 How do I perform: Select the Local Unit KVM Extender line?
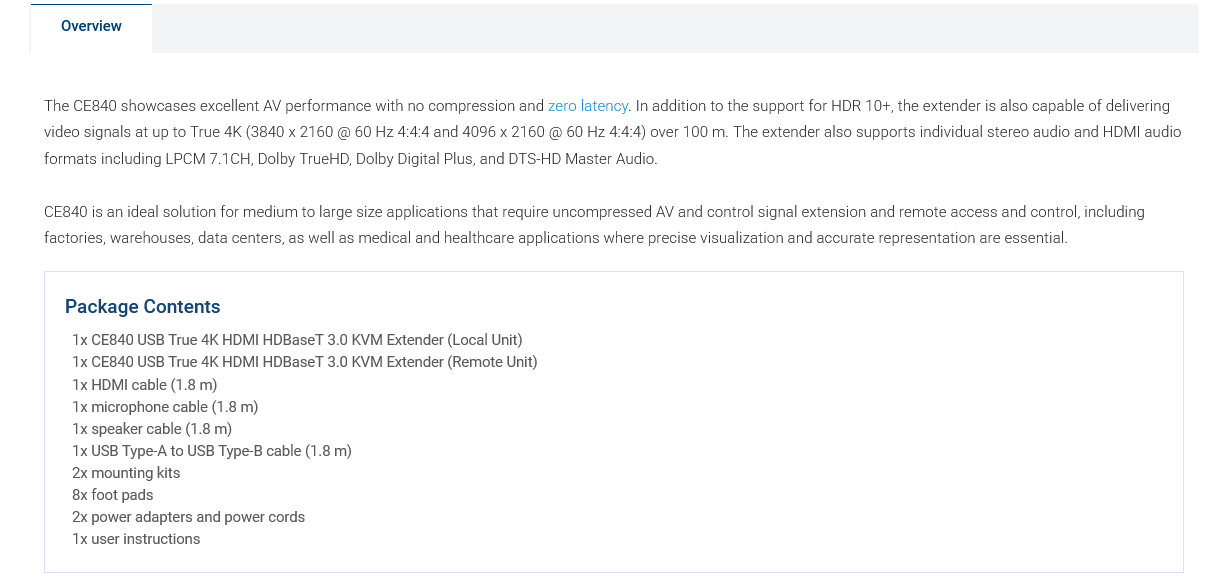pyautogui.click(x=297, y=340)
